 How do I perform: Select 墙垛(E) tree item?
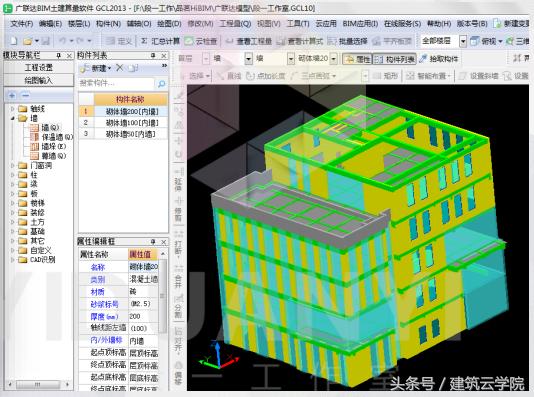[48, 147]
